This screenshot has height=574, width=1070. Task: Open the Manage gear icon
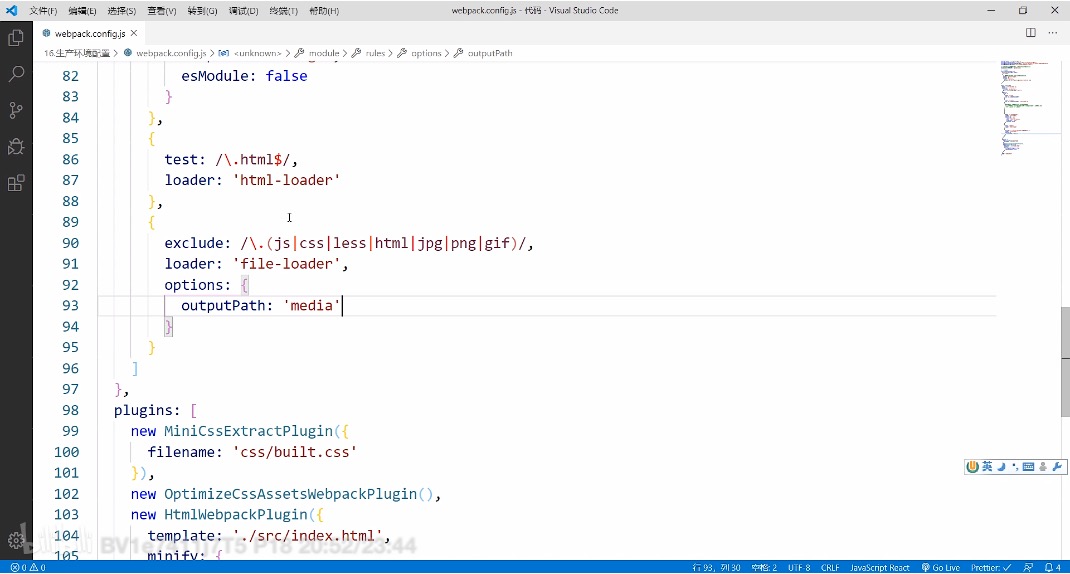16,541
